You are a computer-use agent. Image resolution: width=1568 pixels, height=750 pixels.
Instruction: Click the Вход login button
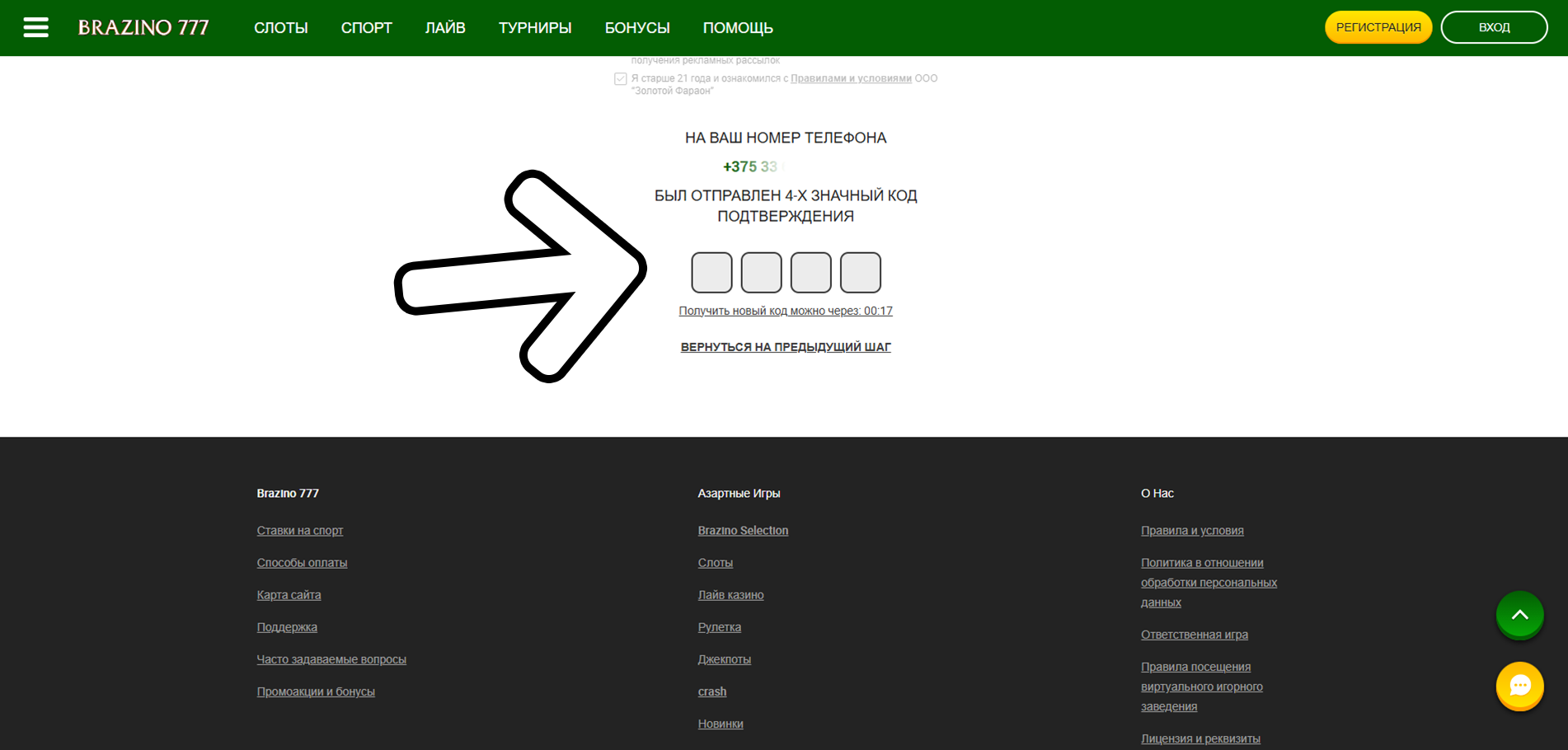[1493, 27]
